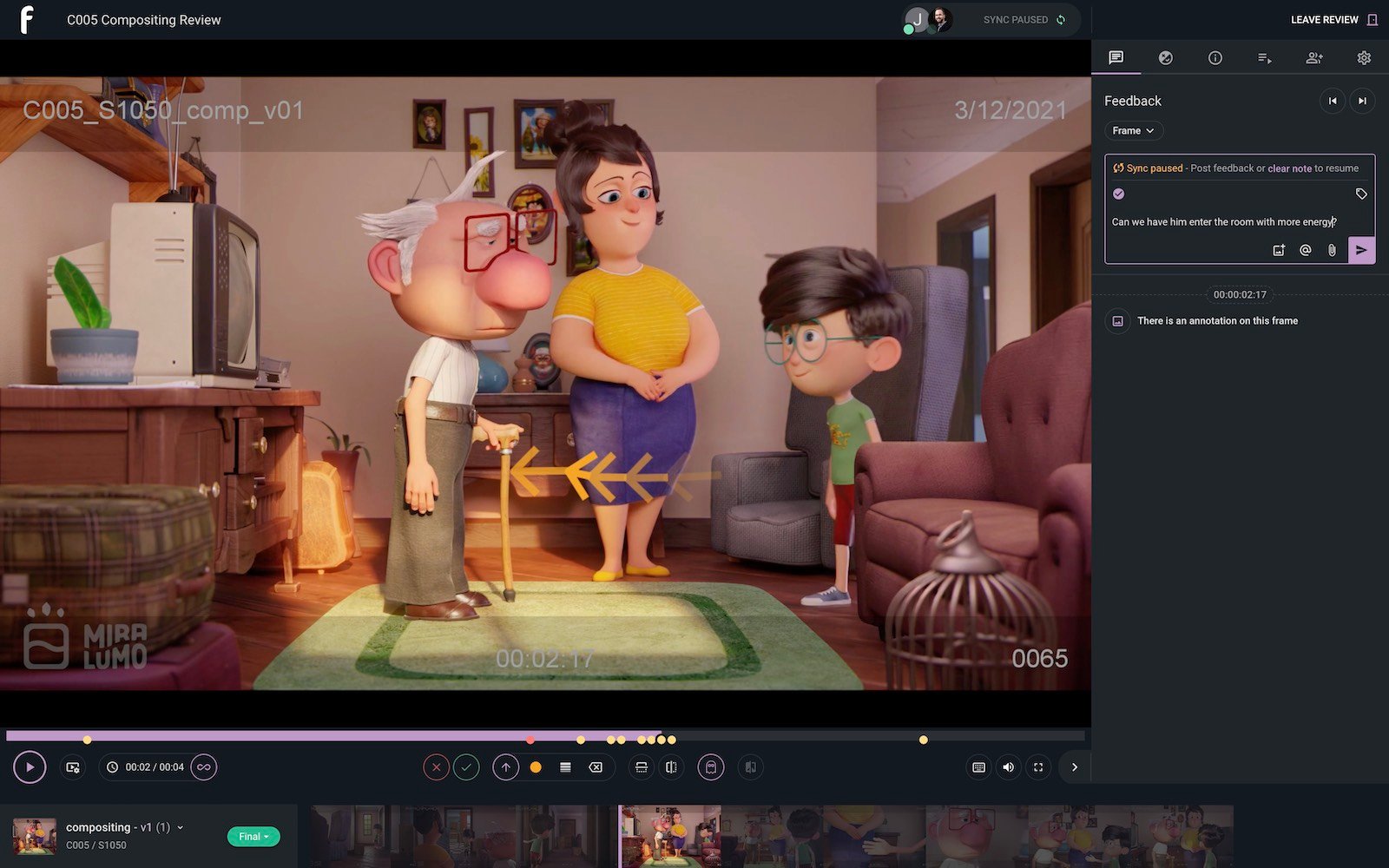The width and height of the screenshot is (1389, 868).
Task: Click the 'clear note' link
Action: click(x=1289, y=168)
